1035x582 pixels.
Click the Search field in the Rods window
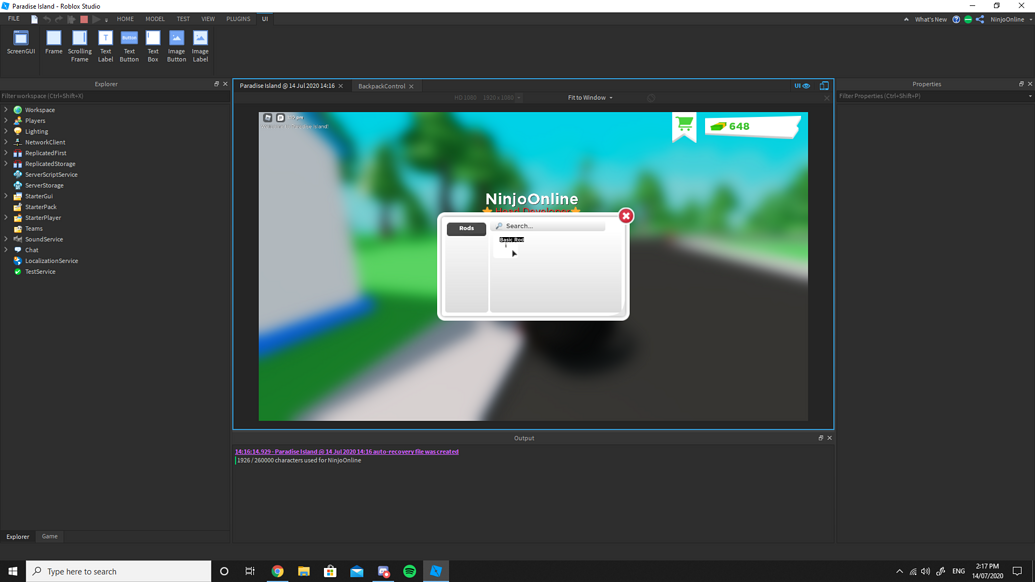click(550, 226)
